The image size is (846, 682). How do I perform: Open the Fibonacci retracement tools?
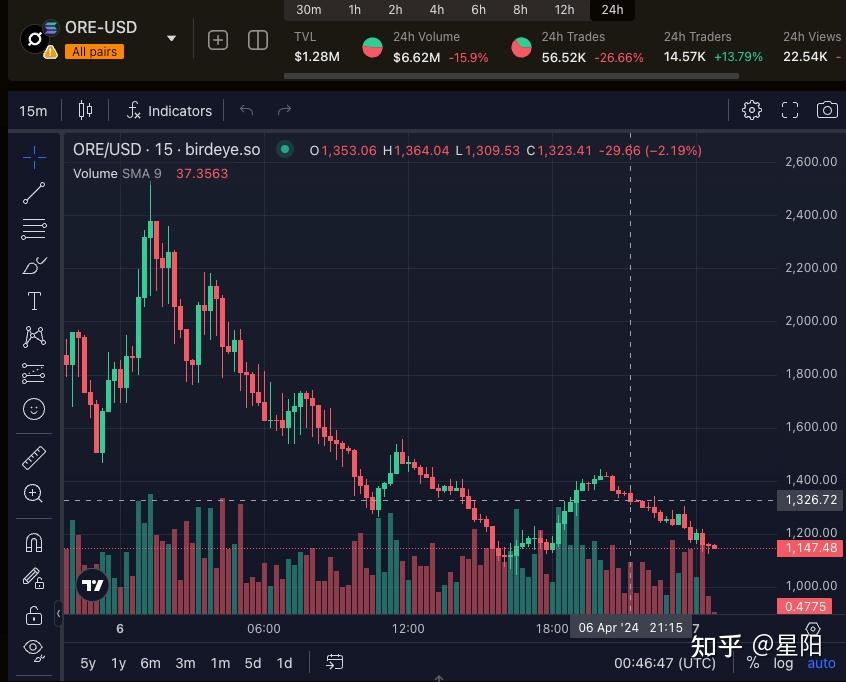coord(34,229)
